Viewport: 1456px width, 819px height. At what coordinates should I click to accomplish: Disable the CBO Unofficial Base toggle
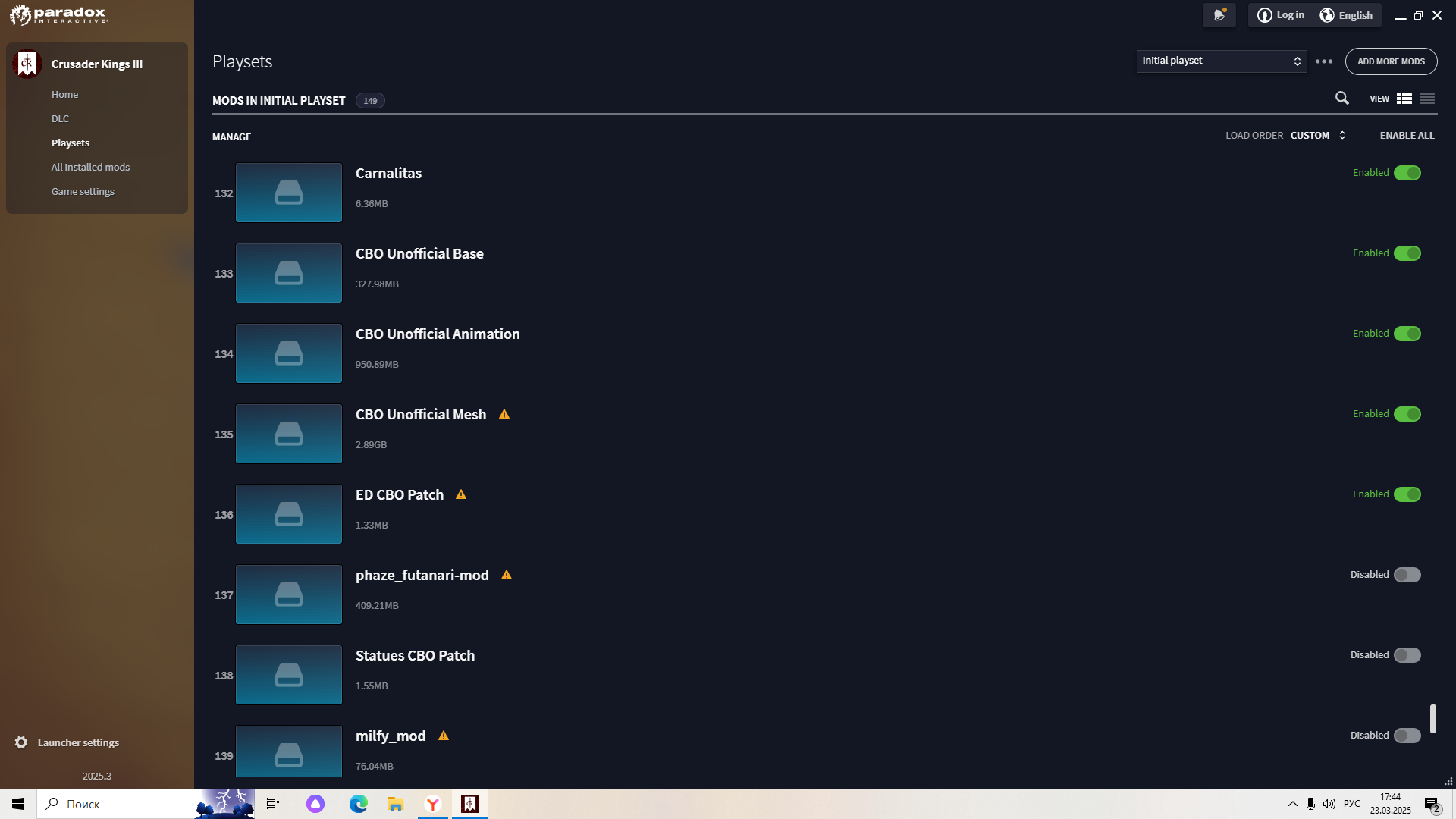1407,253
